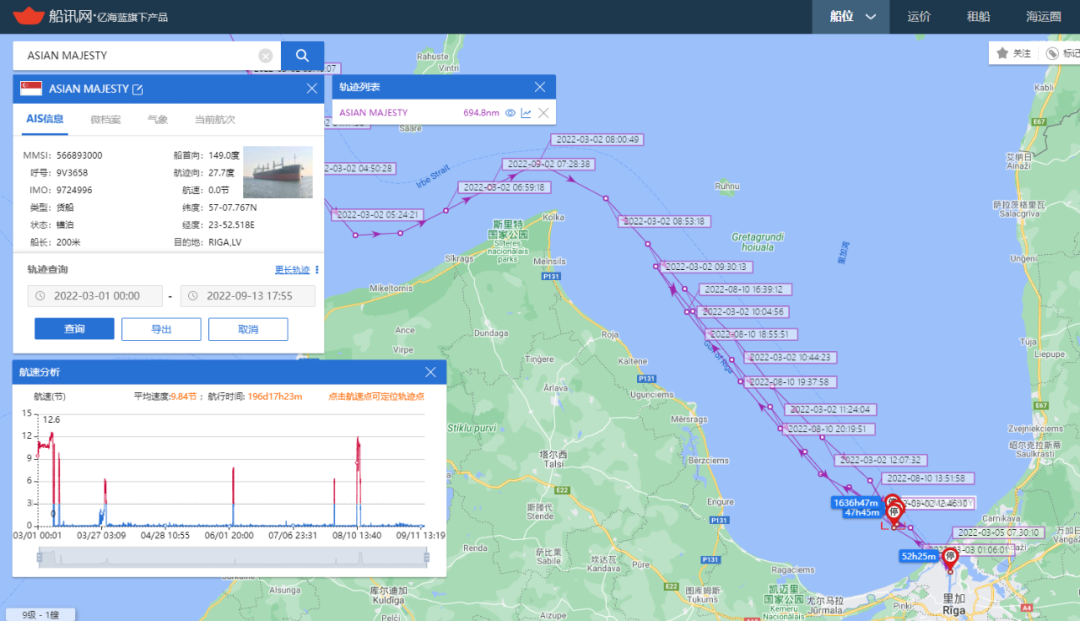Open speed chart icon in track list
Image resolution: width=1080 pixels, height=621 pixels.
tap(526, 113)
